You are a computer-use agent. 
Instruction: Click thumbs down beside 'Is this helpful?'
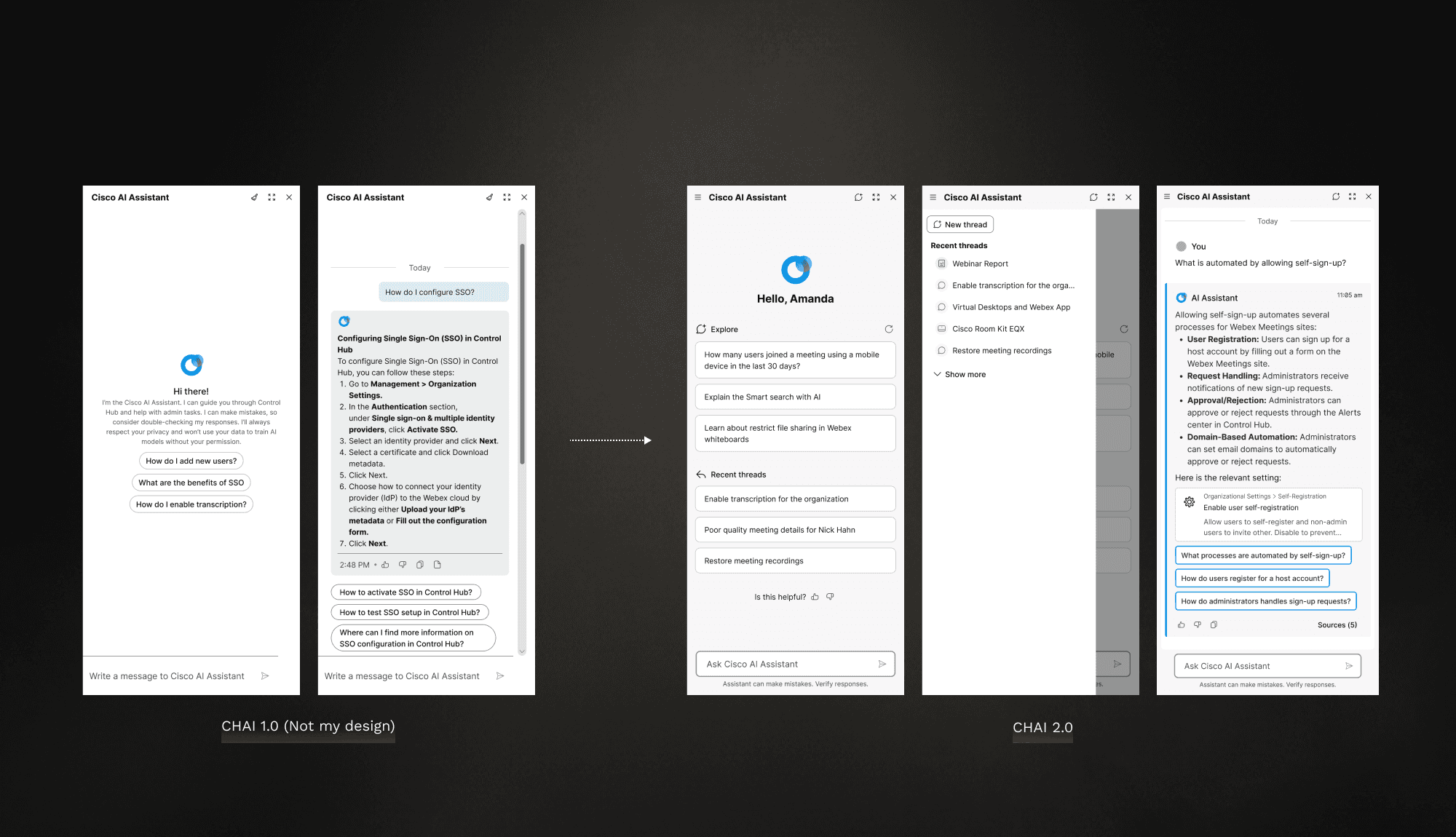tap(830, 597)
